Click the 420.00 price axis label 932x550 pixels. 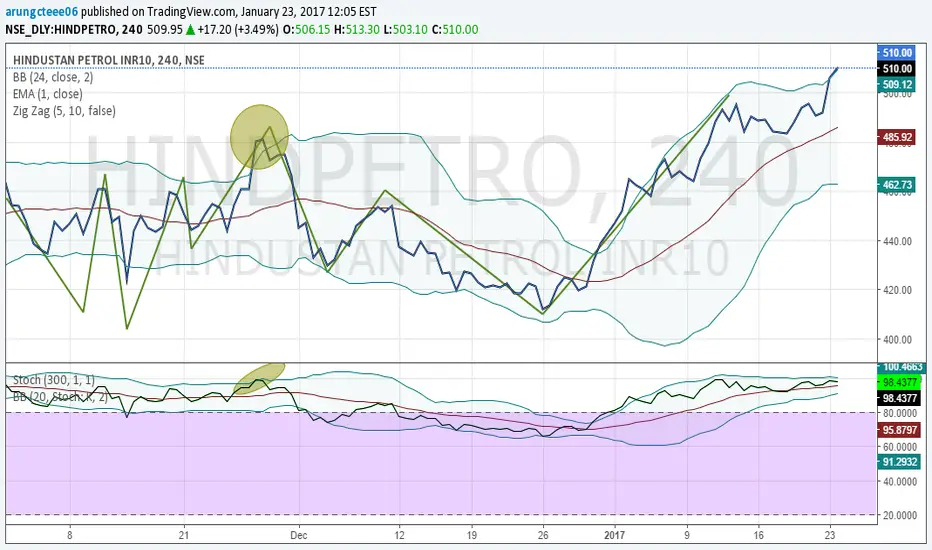click(x=897, y=290)
